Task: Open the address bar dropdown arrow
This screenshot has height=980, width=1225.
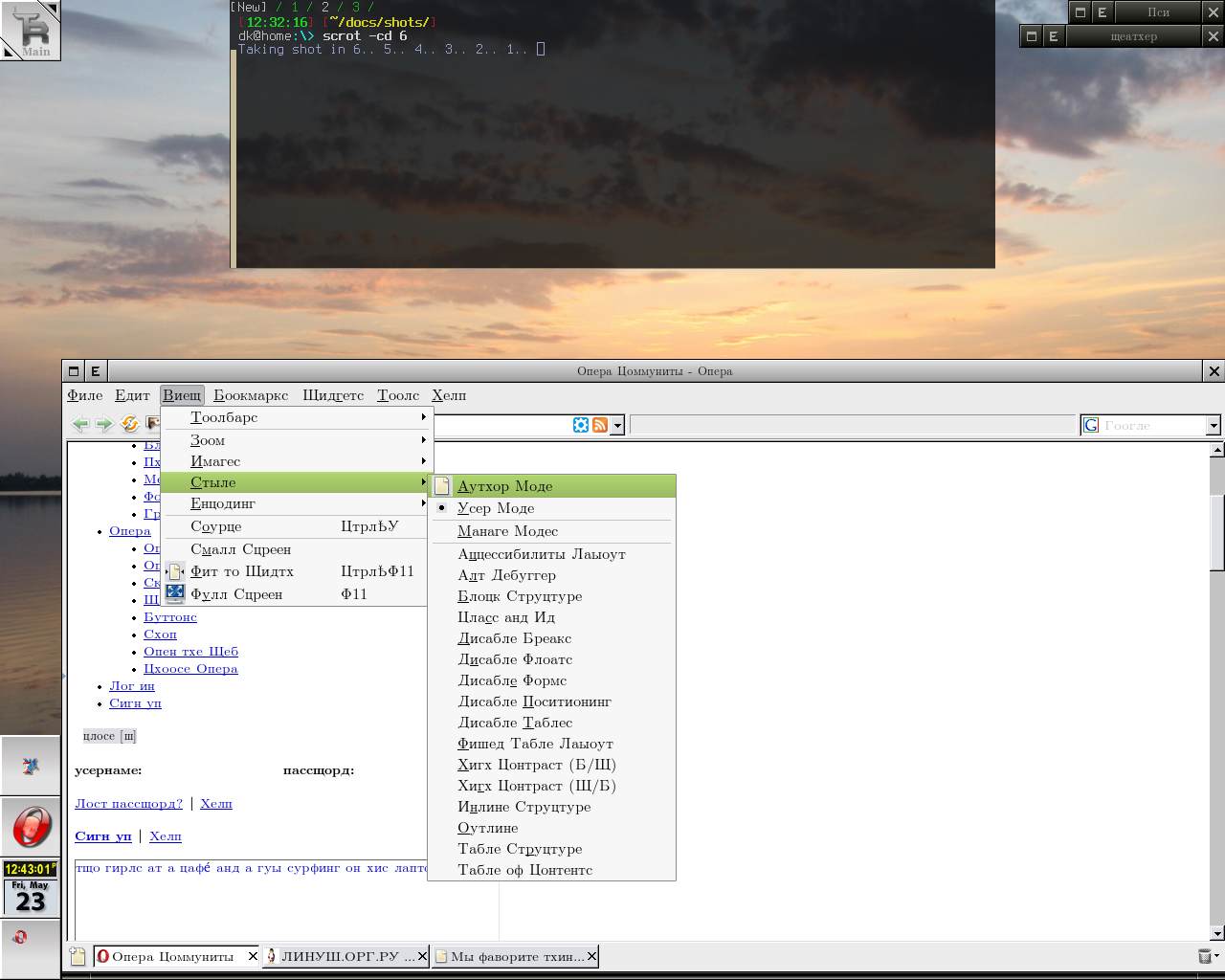Action: pos(618,425)
